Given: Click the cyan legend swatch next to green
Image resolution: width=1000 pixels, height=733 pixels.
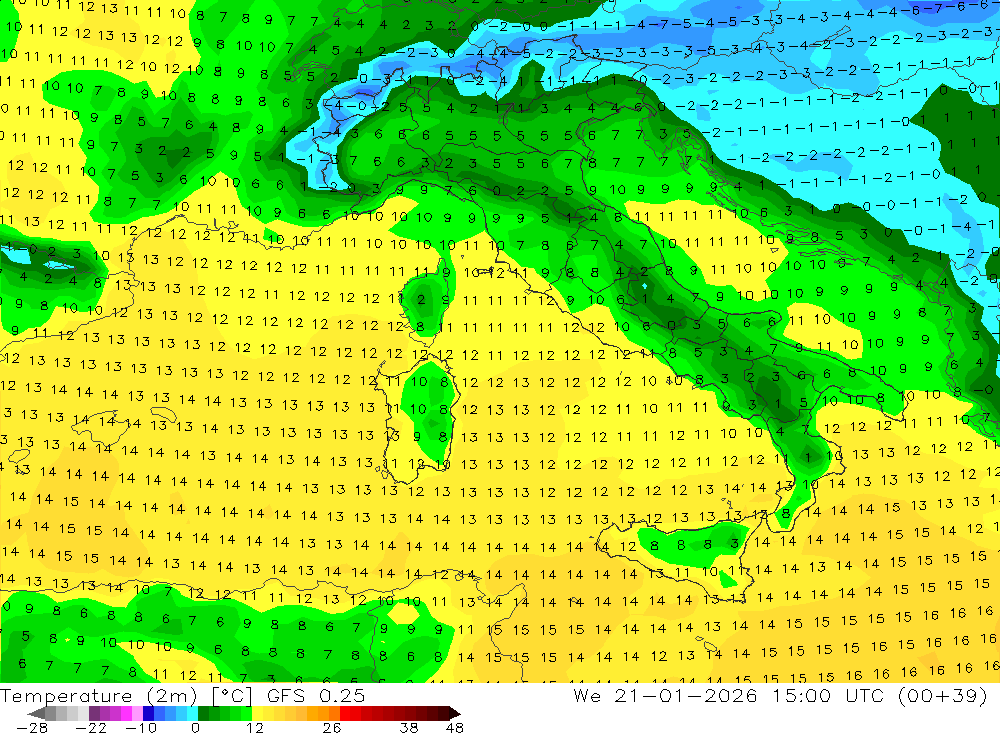Looking at the screenshot, I should (192, 714).
